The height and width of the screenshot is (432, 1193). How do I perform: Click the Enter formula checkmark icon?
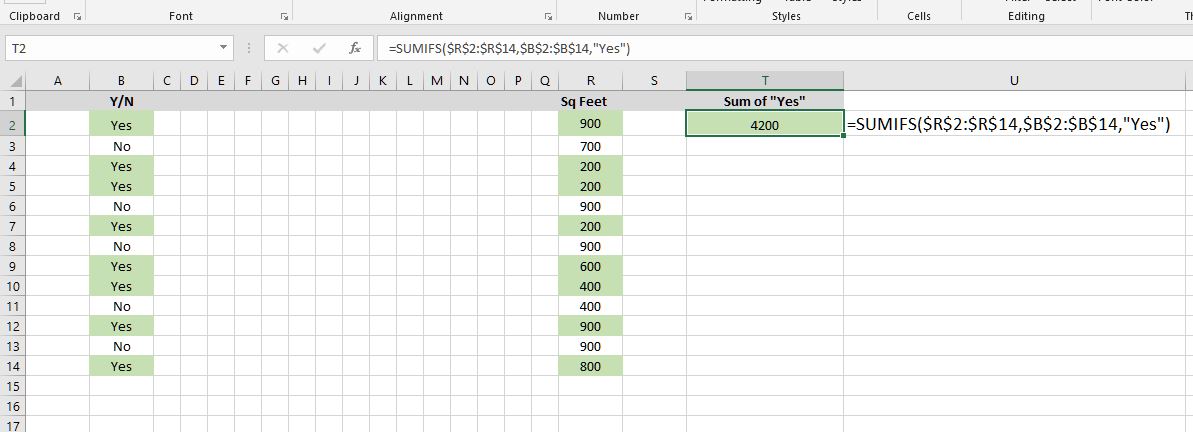click(x=320, y=48)
